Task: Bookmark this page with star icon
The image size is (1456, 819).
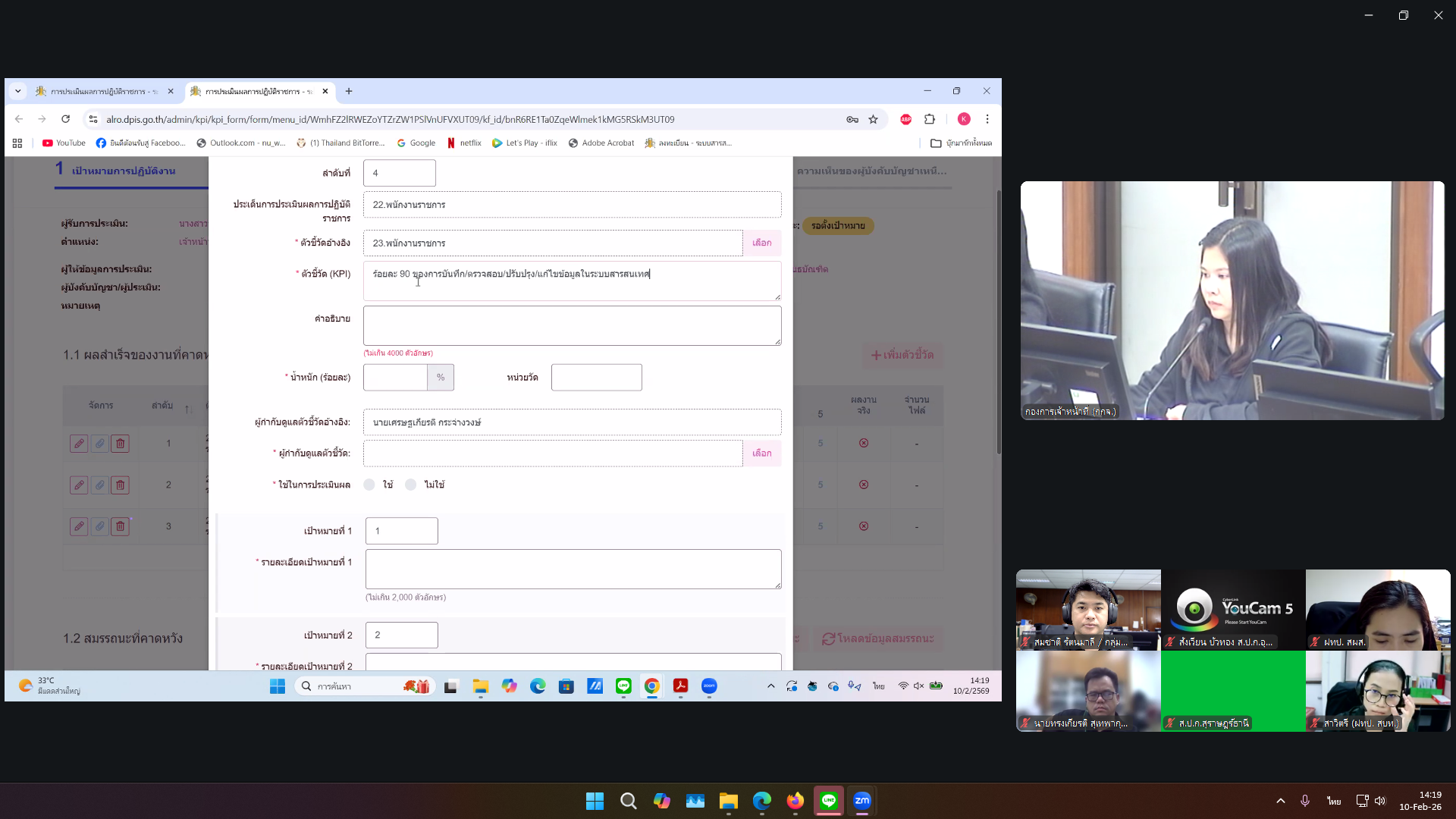Action: coord(874,119)
